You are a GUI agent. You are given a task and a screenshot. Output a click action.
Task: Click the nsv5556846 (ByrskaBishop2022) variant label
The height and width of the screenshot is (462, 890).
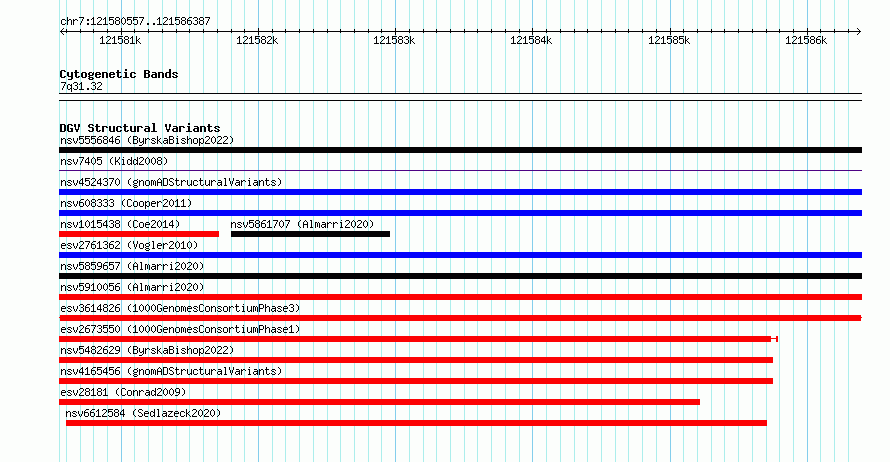coord(147,140)
